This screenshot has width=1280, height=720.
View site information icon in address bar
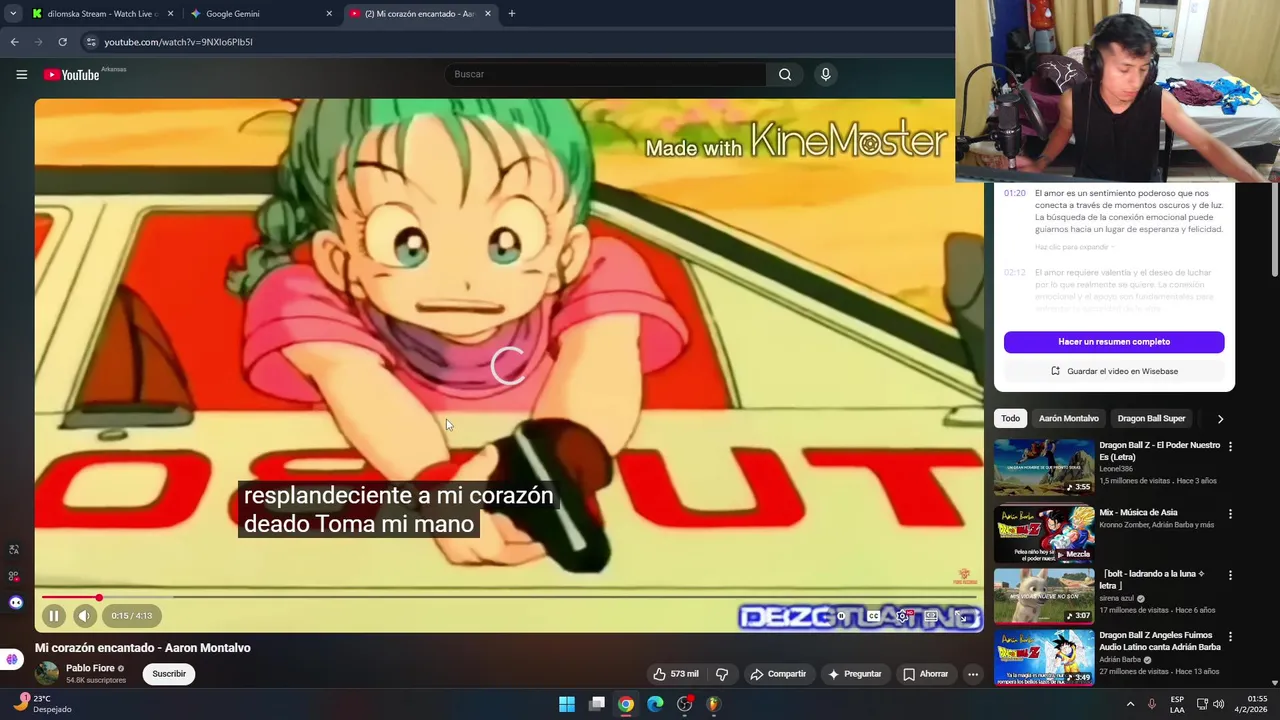pos(91,42)
